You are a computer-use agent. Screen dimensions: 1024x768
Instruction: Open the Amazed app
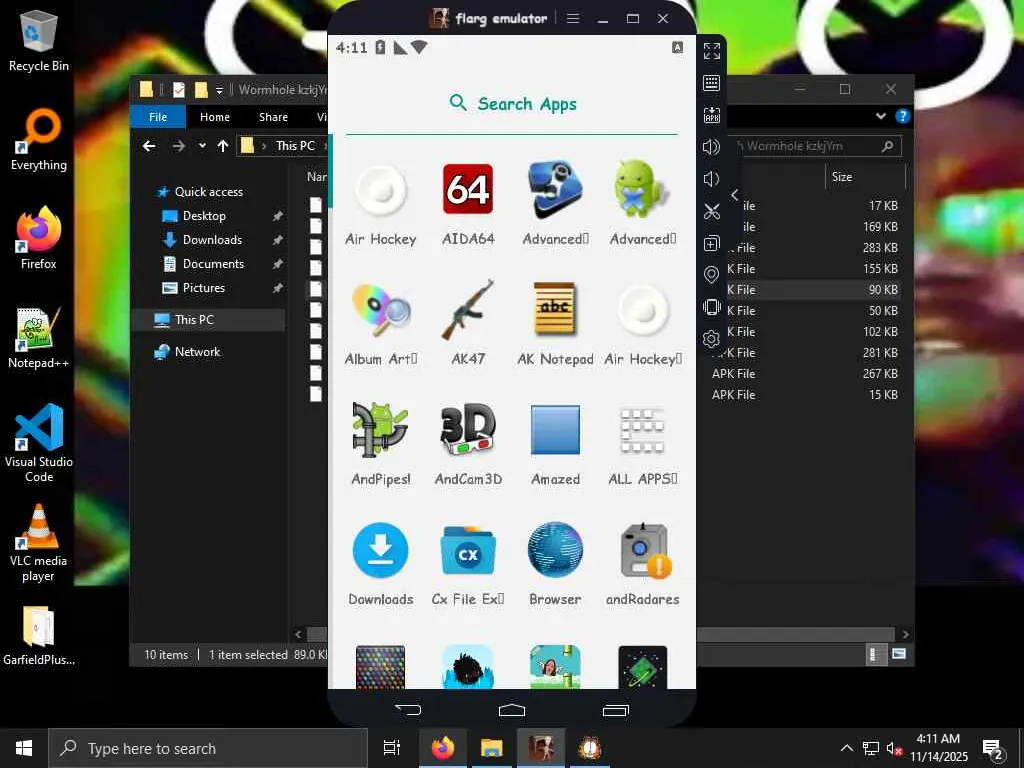click(x=555, y=445)
